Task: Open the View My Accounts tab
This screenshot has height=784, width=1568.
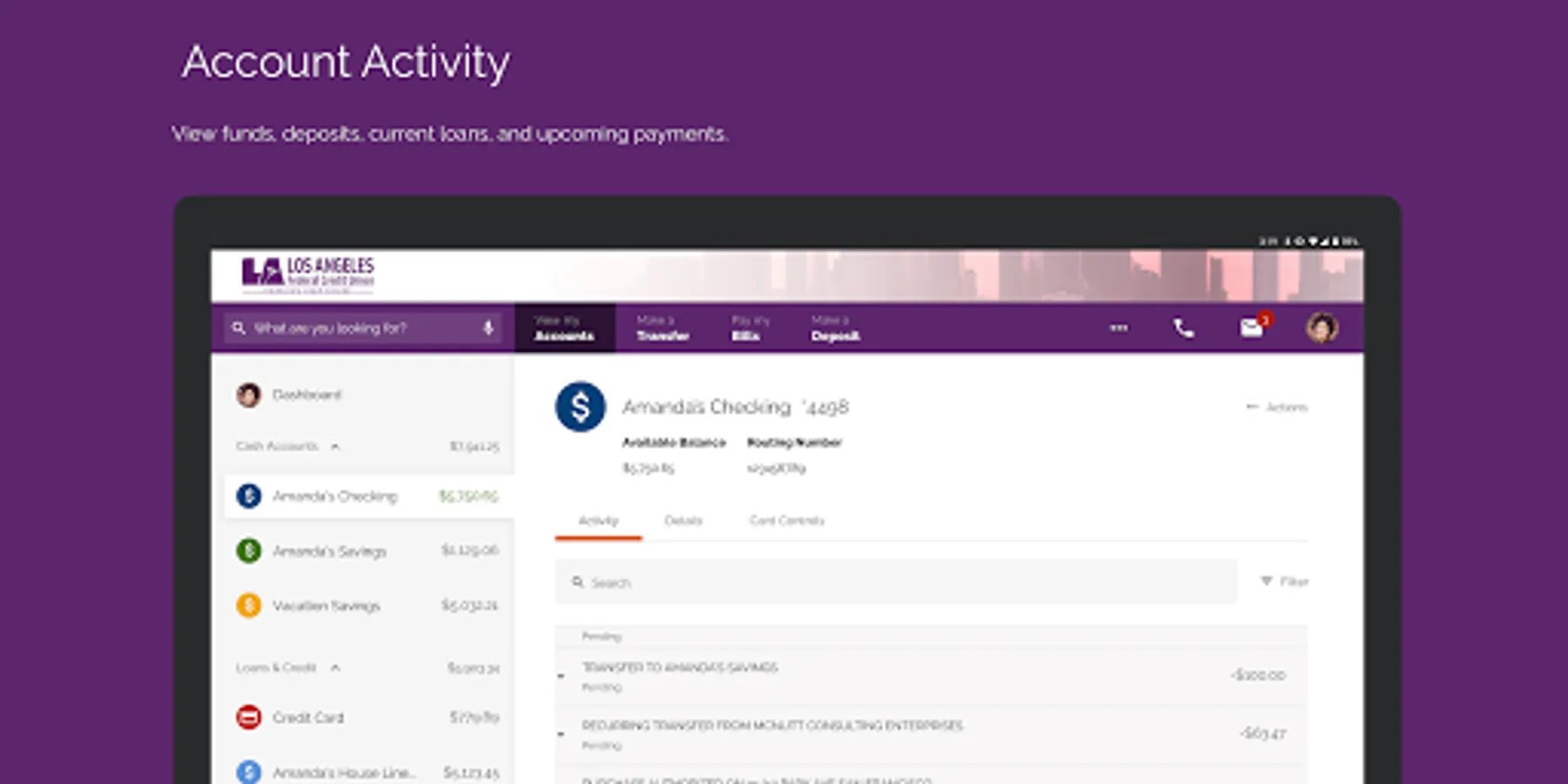Action: [x=564, y=328]
